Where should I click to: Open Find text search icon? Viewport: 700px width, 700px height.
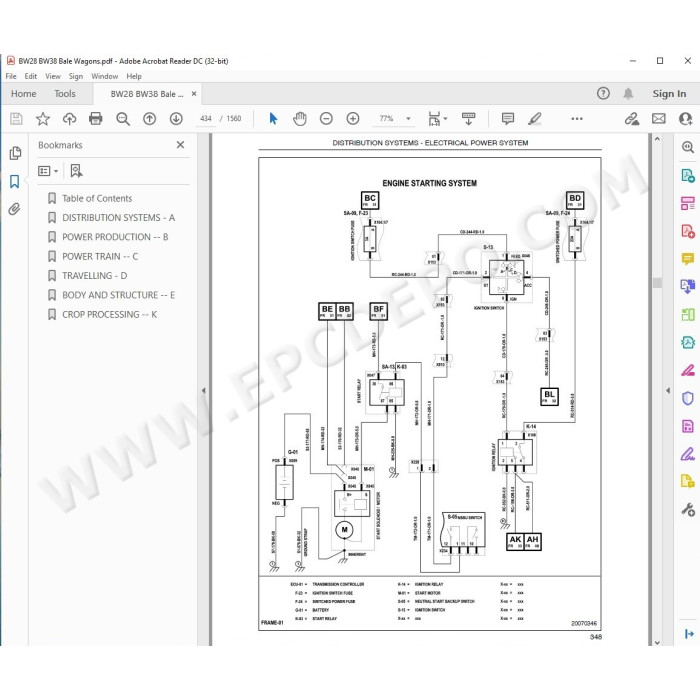tap(123, 119)
